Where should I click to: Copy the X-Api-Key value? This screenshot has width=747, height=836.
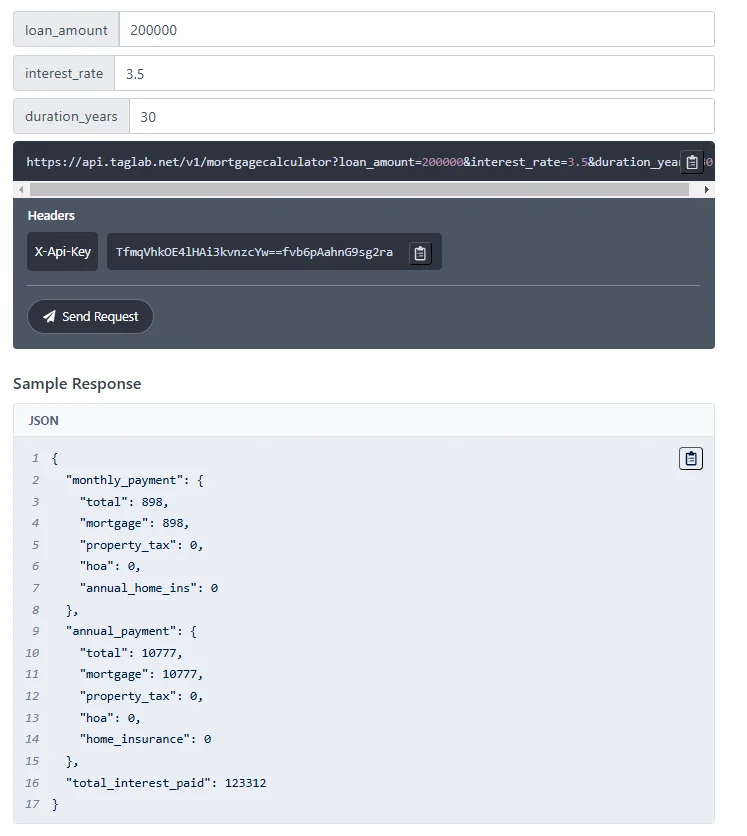tap(420, 253)
